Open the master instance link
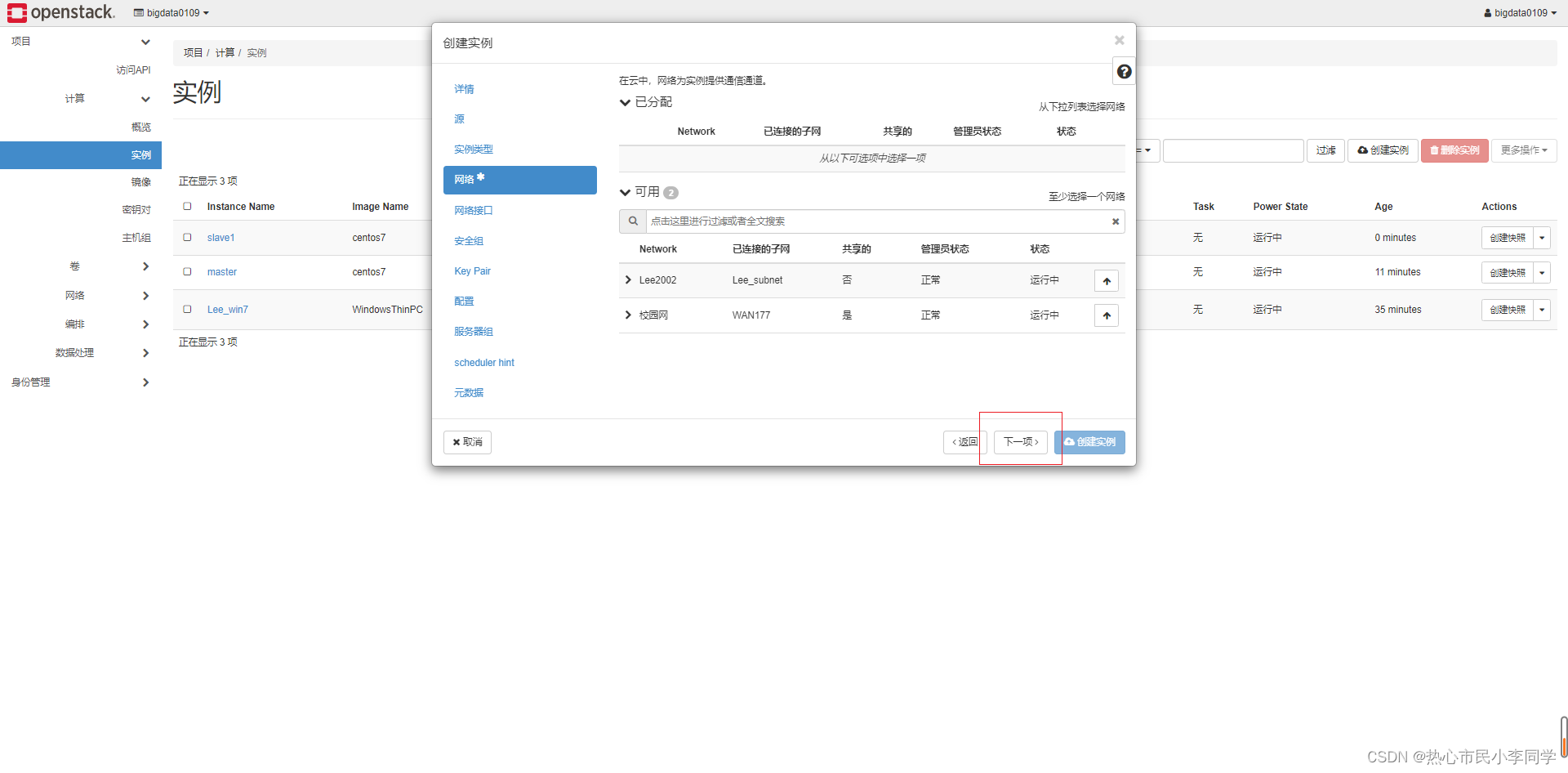This screenshot has width=1568, height=773. point(221,272)
